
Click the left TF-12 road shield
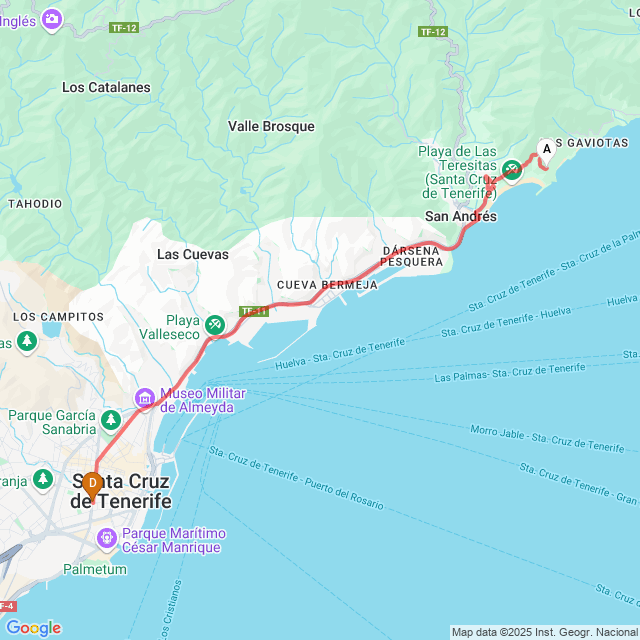pos(124,28)
